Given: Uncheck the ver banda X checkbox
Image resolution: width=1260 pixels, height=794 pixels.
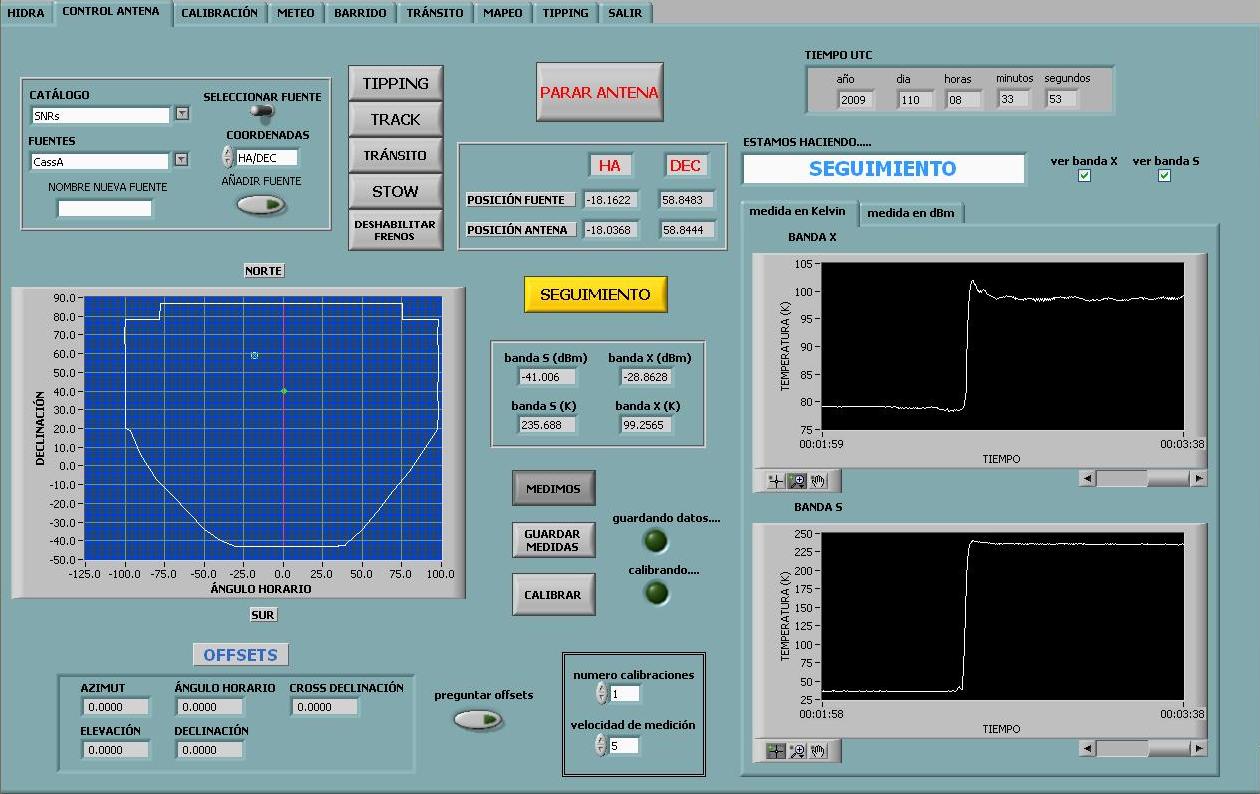Looking at the screenshot, I should click(x=1084, y=176).
